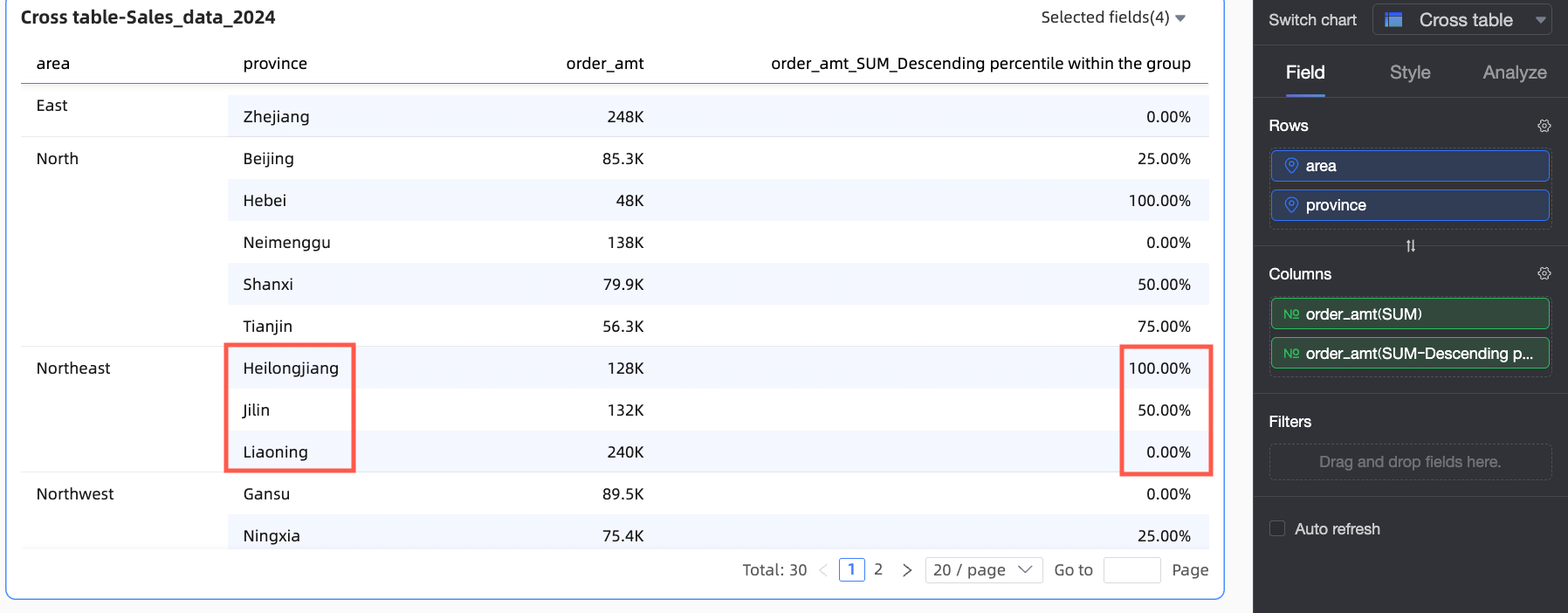Image resolution: width=1568 pixels, height=613 pixels.
Task: Click the Liaoning province cell
Action: (275, 452)
